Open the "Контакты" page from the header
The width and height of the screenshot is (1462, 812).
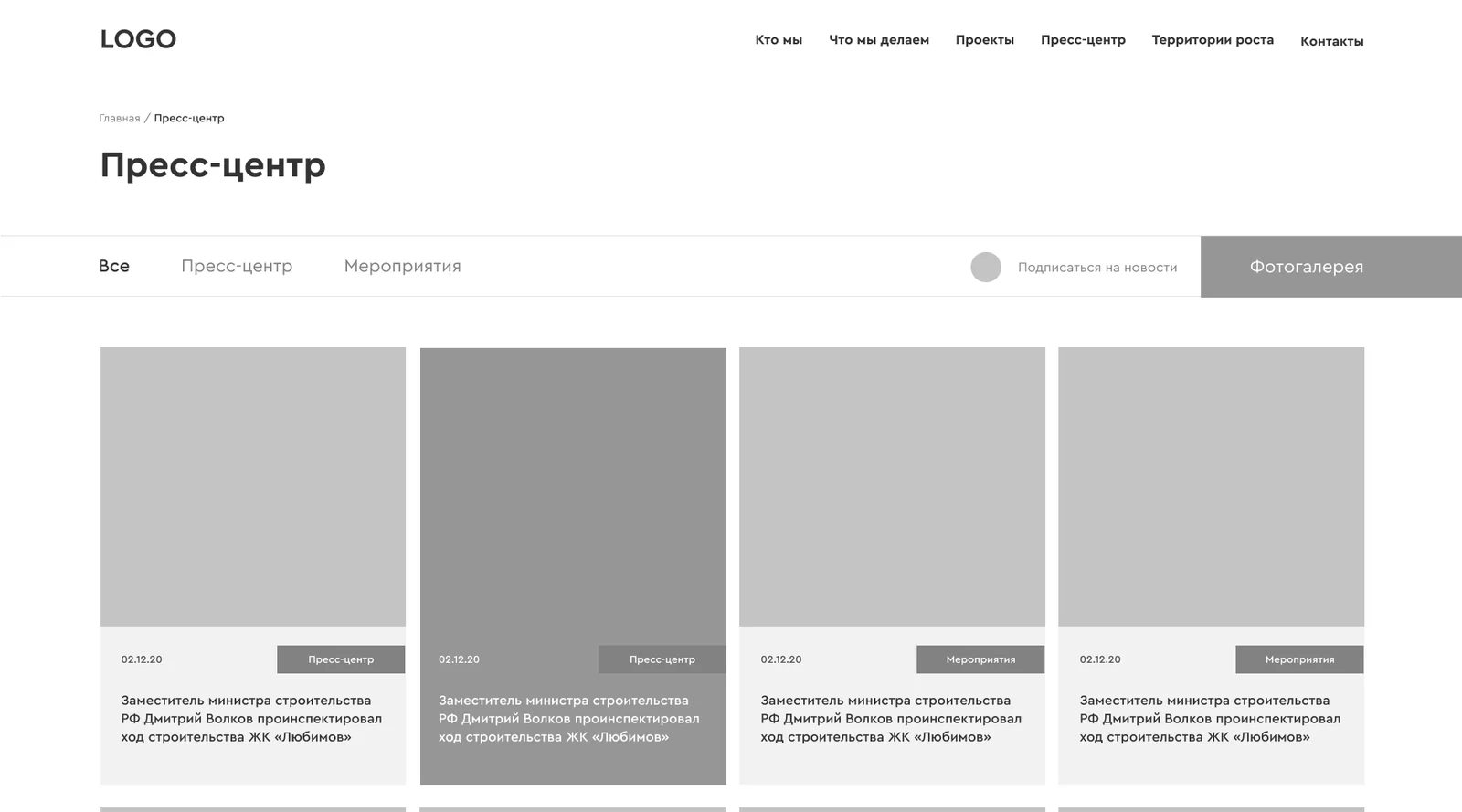(1331, 41)
